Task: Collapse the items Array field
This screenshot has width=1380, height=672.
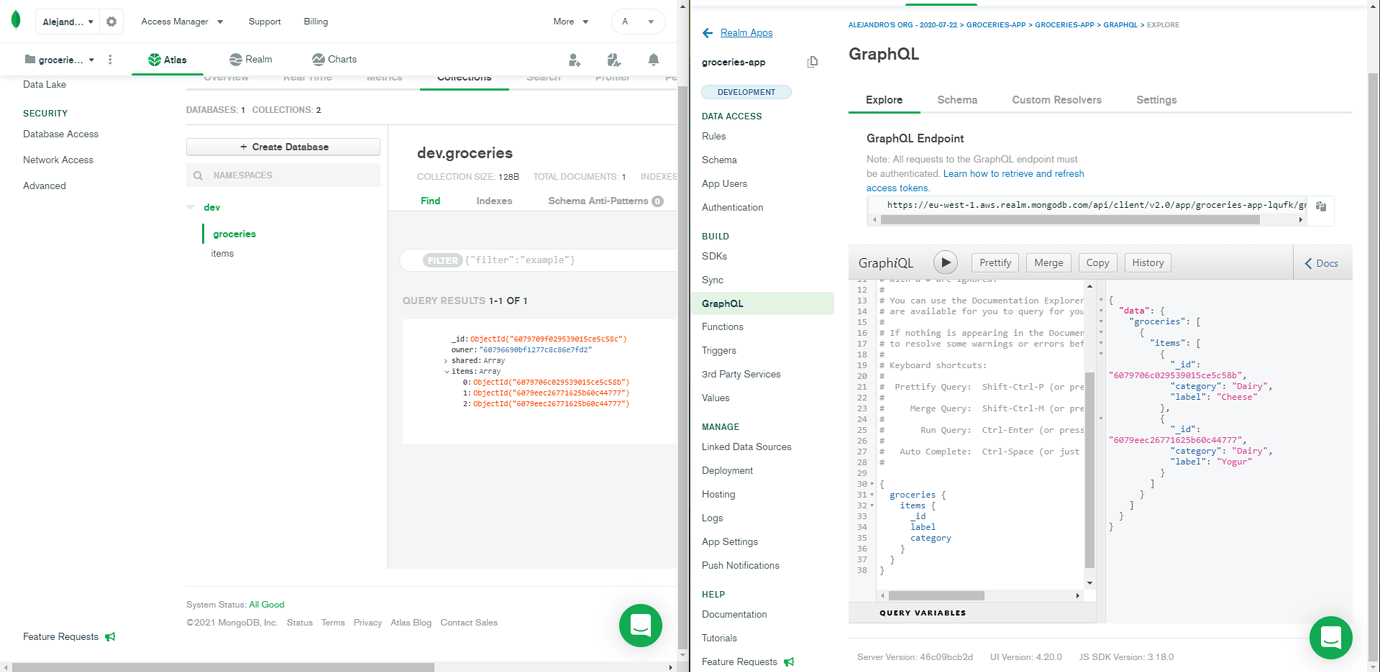Action: click(x=446, y=372)
